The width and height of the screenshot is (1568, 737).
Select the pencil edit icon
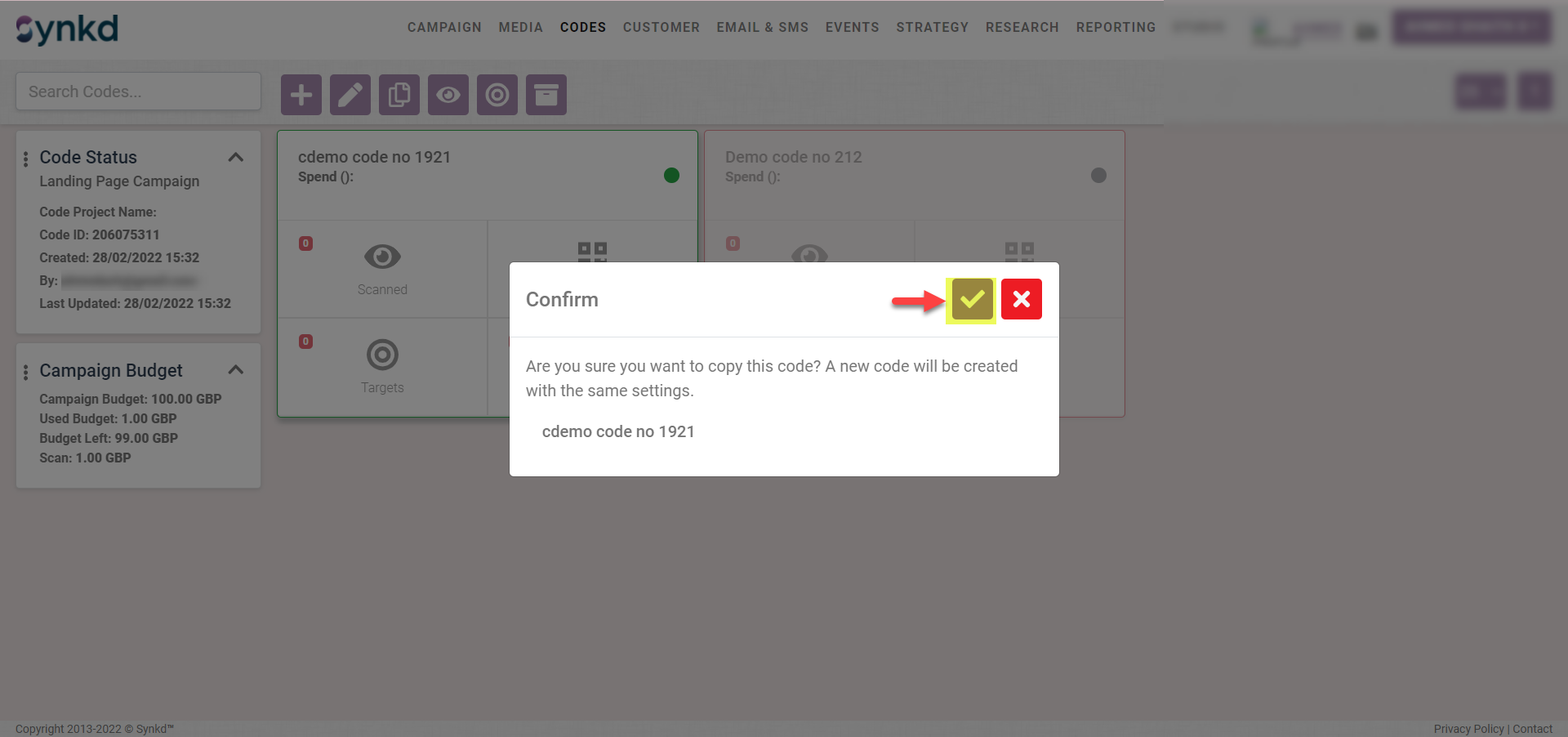(350, 95)
